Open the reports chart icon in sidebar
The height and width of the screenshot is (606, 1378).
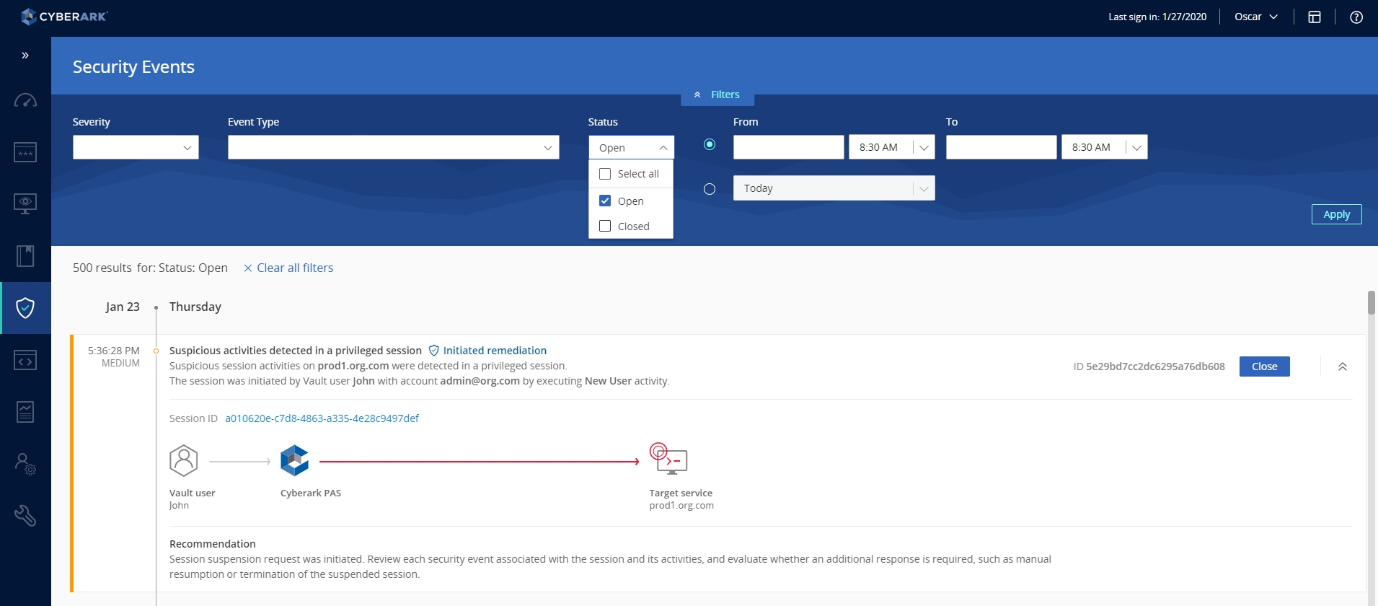(25, 411)
